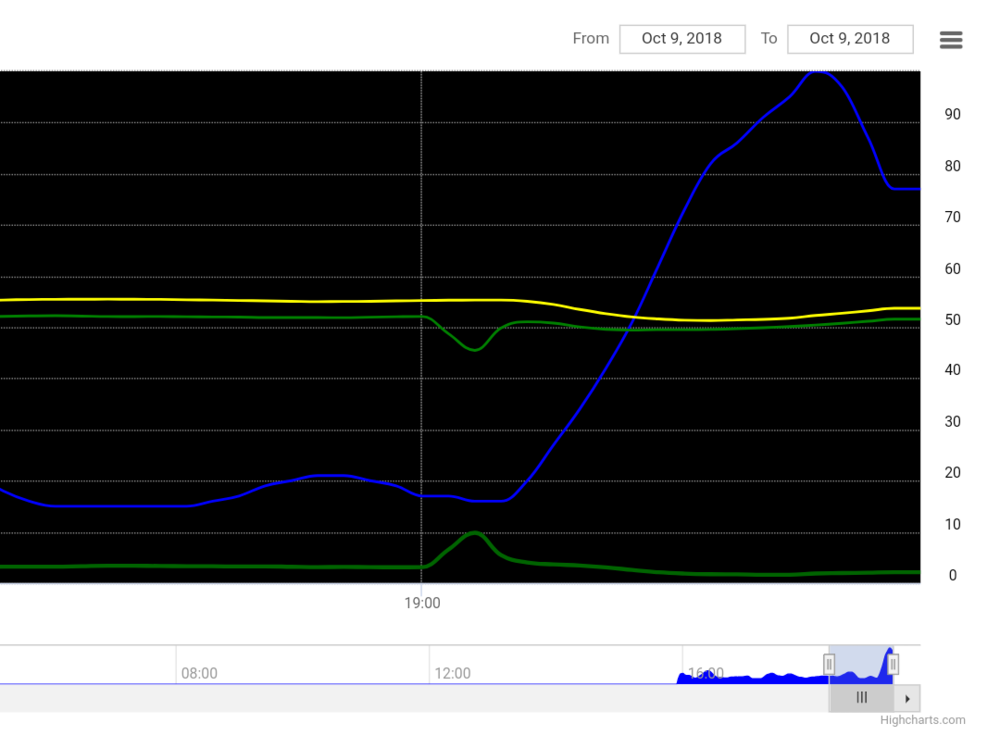Open the Highcharts.com credits link

(x=922, y=720)
